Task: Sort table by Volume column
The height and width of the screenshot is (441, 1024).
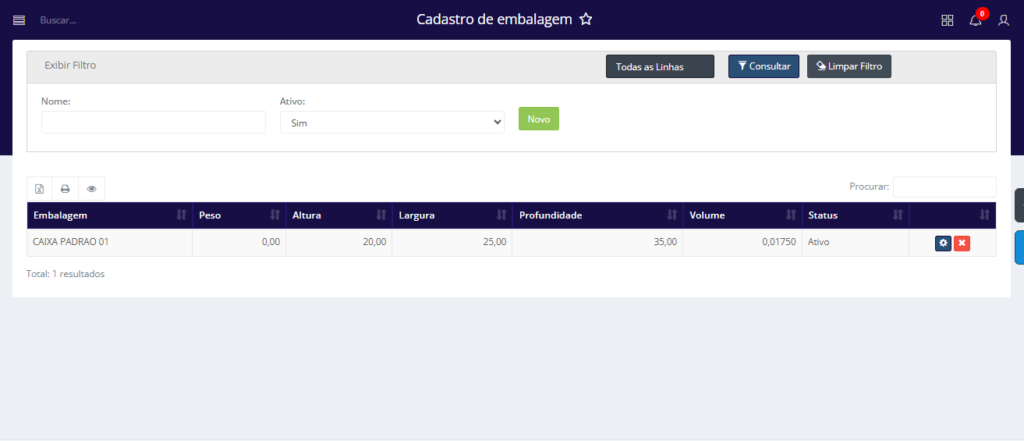Action: [x=742, y=215]
